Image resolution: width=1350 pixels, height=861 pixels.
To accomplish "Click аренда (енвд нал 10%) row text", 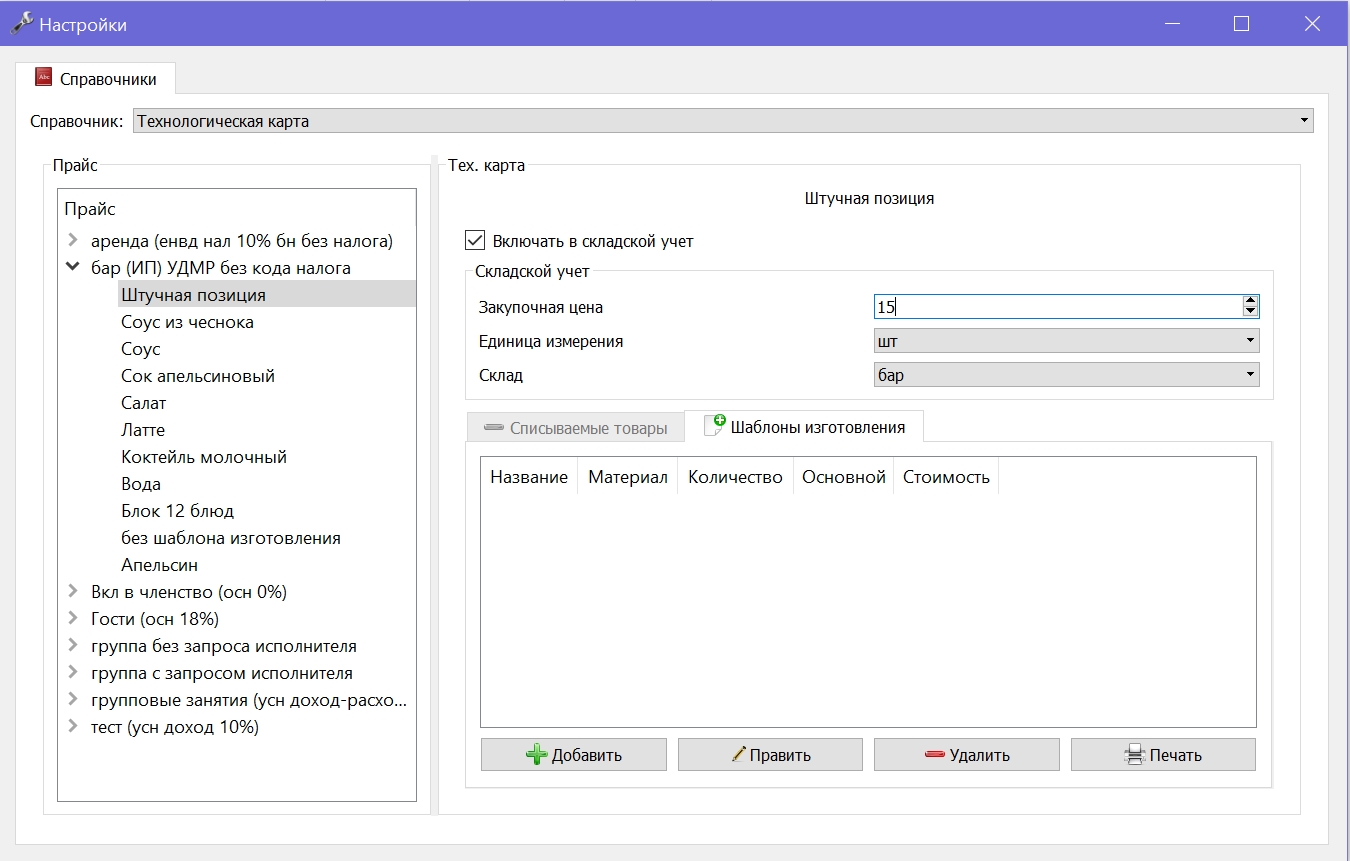I will click(242, 241).
